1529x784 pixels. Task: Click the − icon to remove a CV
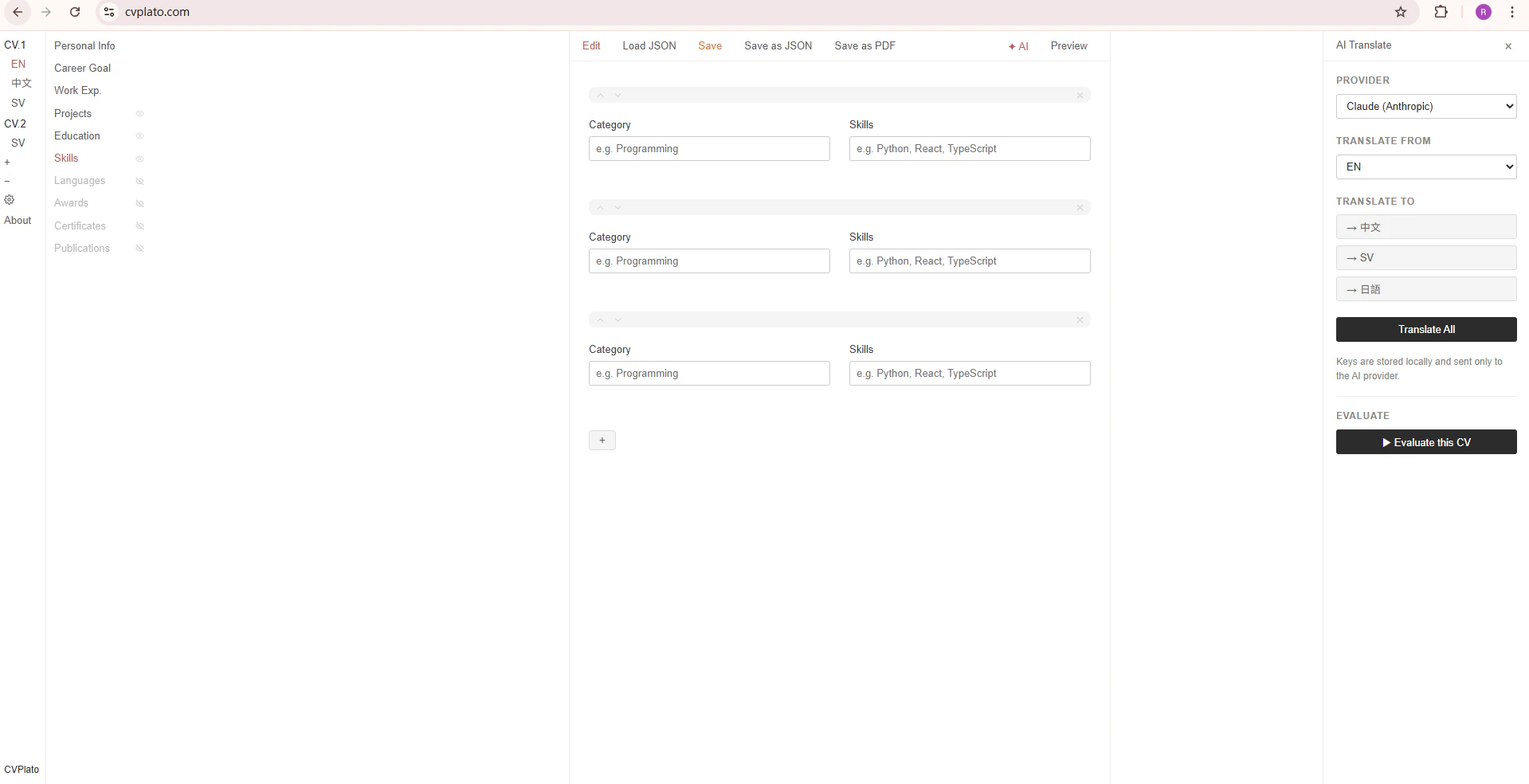[x=7, y=181]
